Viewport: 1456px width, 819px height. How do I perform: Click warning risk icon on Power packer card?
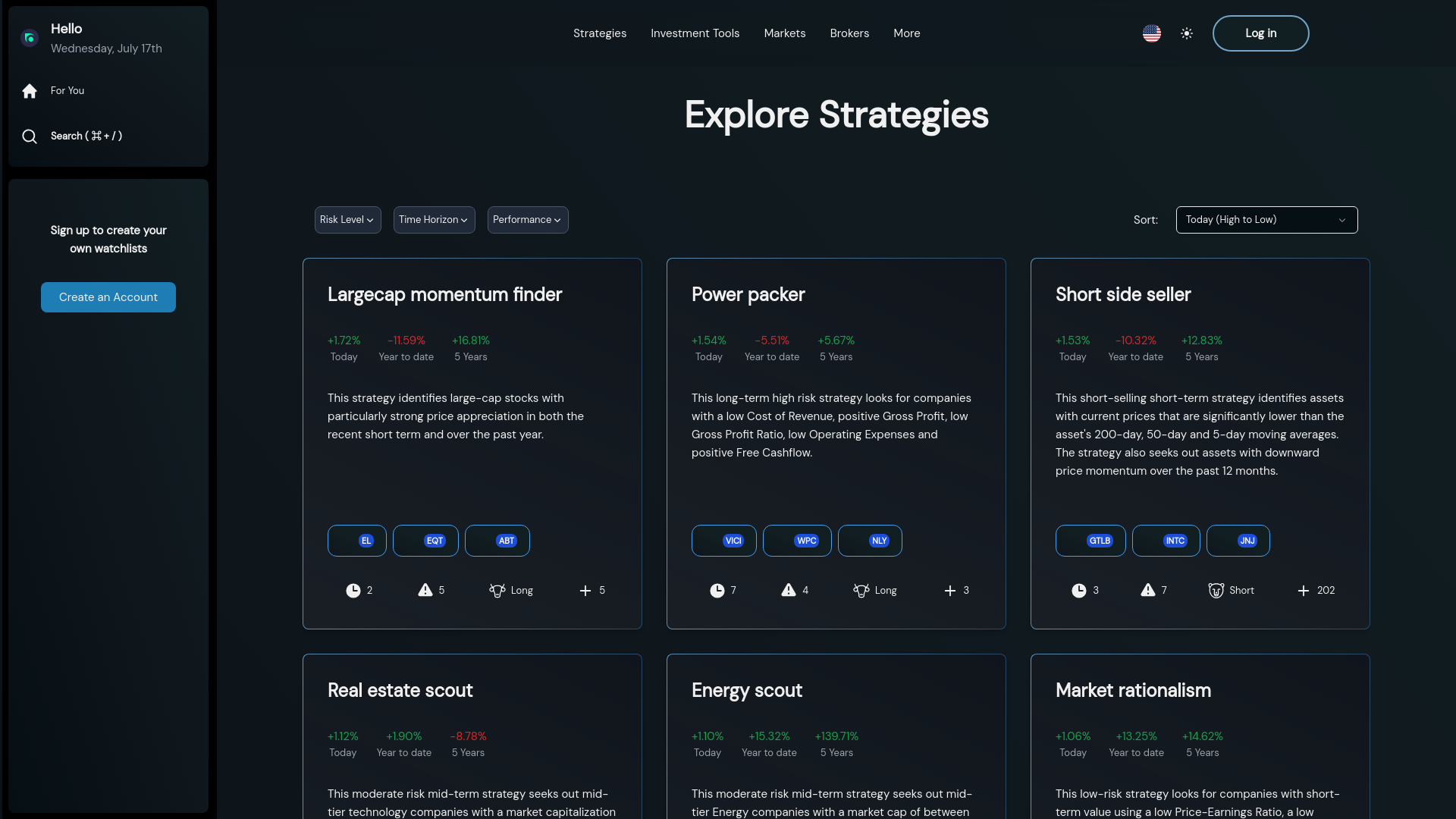click(789, 590)
